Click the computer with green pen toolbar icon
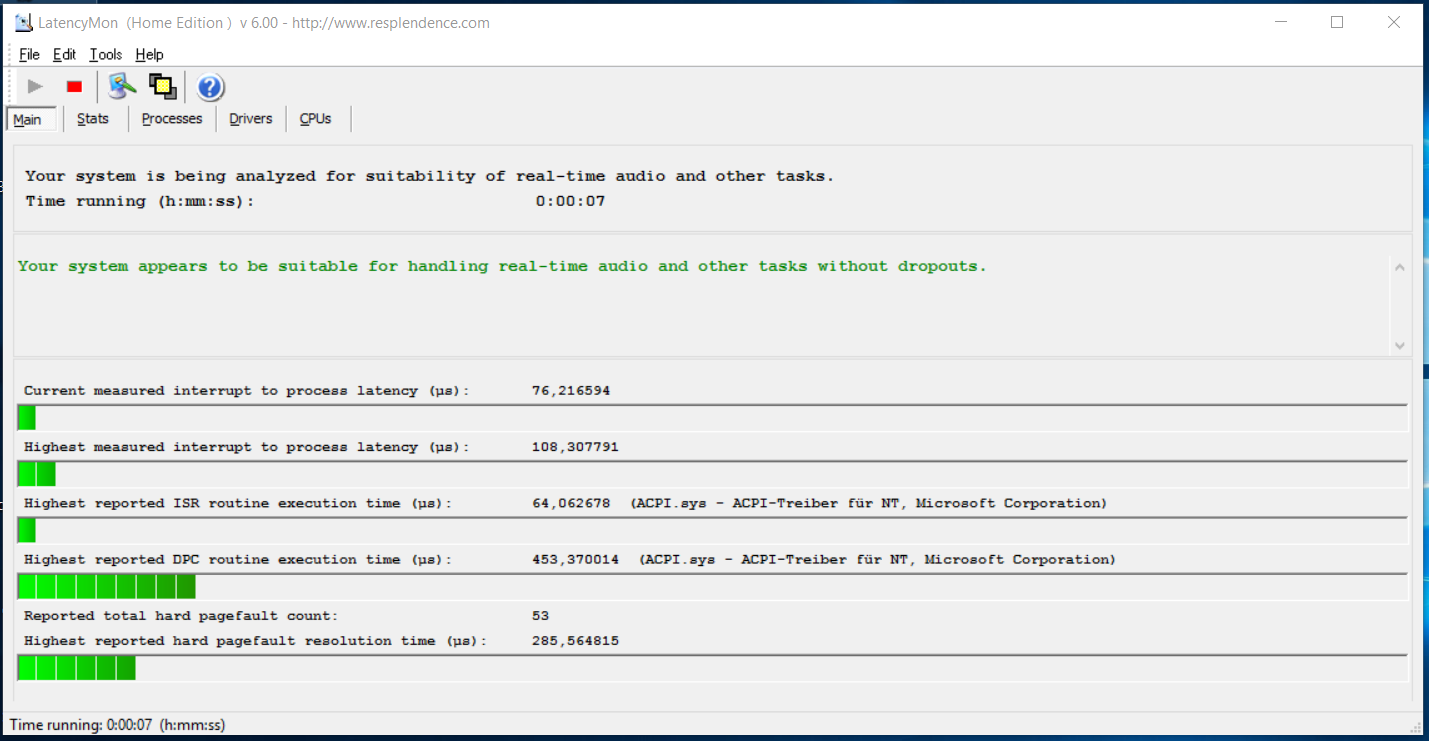1429x741 pixels. [x=122, y=87]
